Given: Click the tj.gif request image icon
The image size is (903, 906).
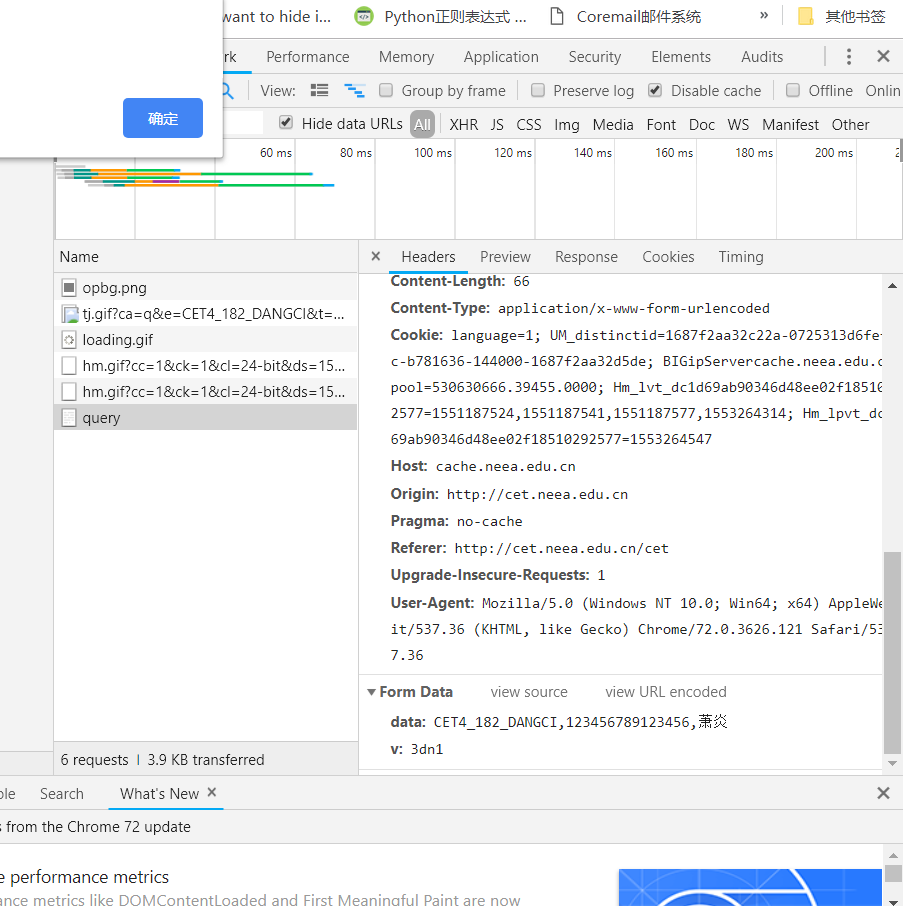Looking at the screenshot, I should coord(69,314).
